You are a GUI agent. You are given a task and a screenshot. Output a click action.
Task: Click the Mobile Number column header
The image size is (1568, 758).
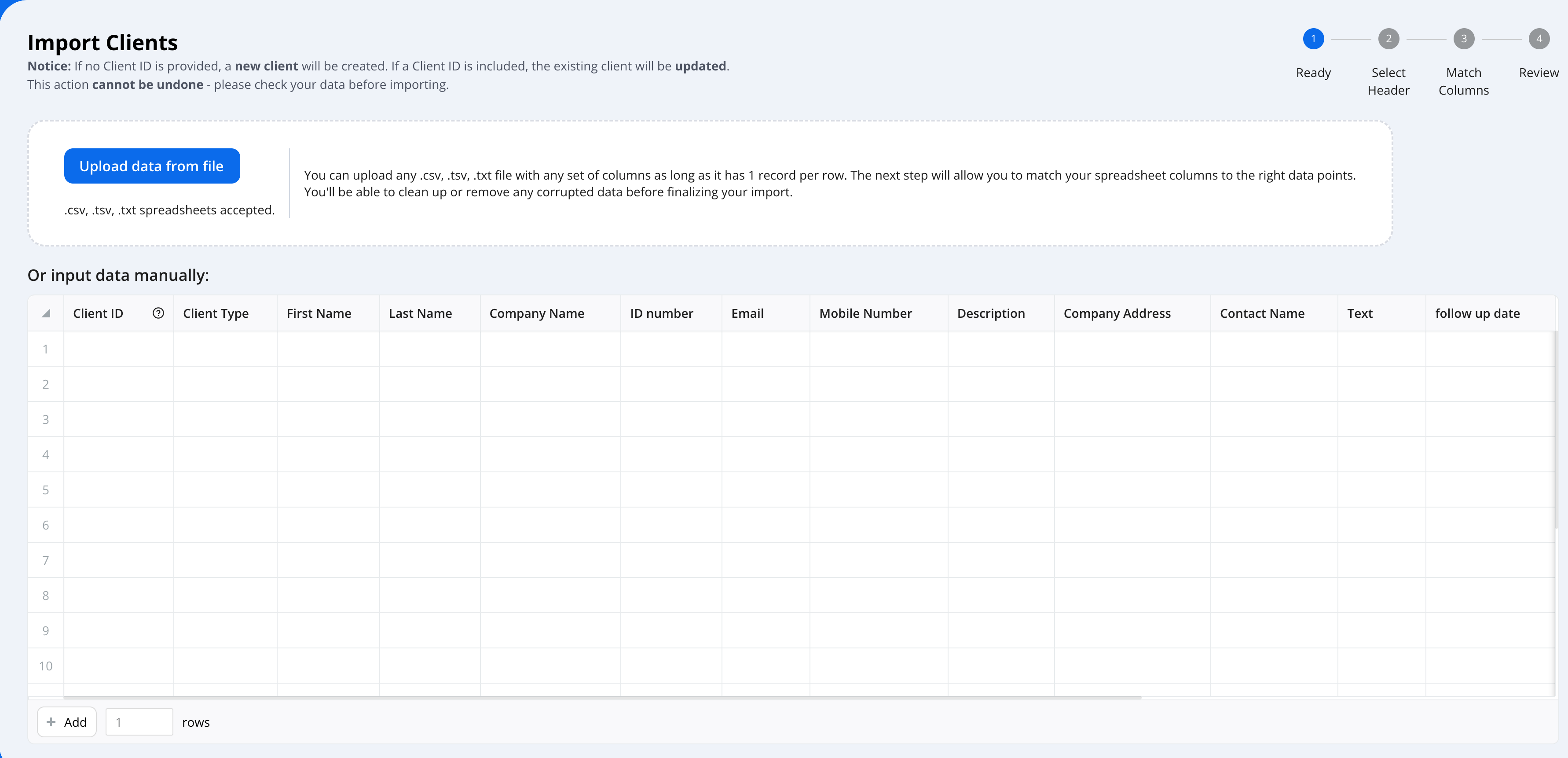[x=879, y=313]
